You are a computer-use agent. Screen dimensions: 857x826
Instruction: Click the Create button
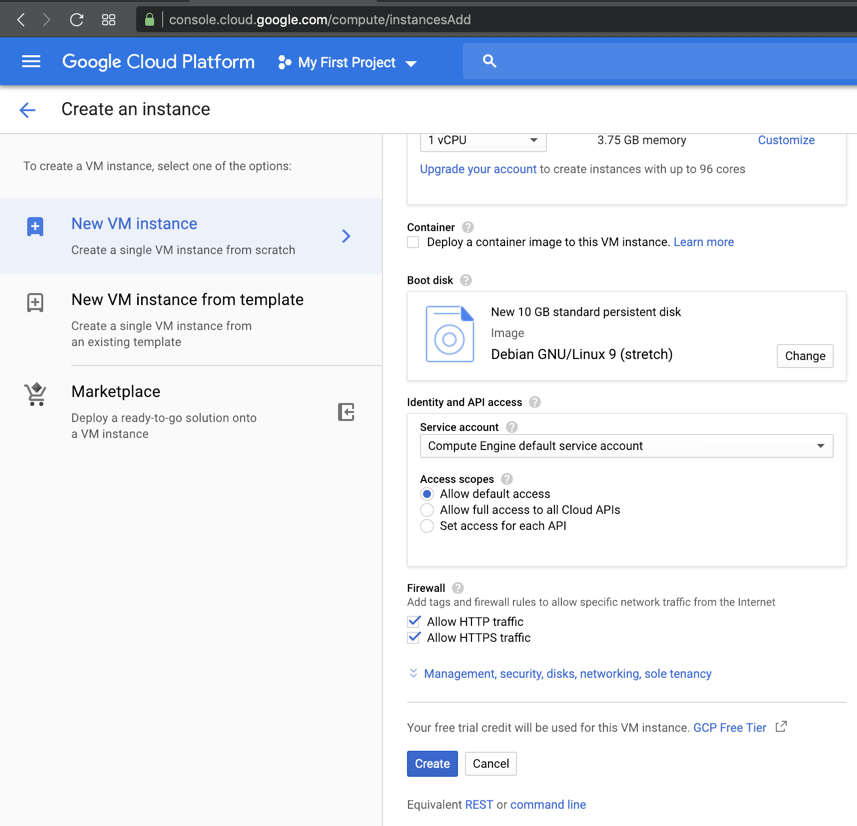point(432,764)
